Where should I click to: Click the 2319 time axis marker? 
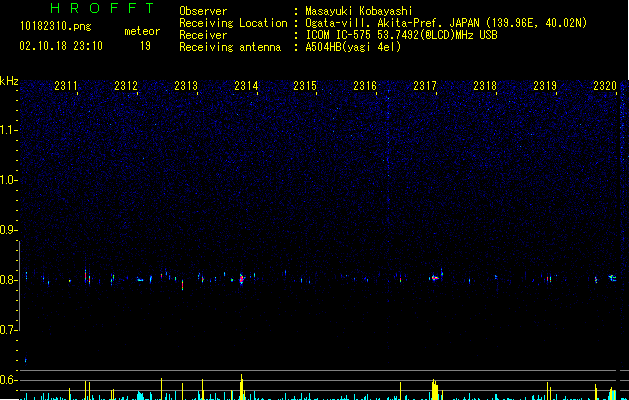545,86
